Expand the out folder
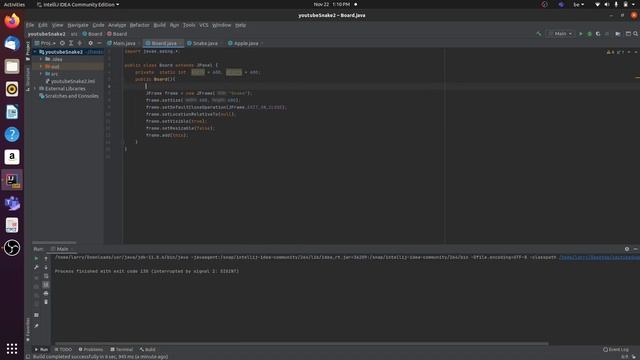The height and width of the screenshot is (360, 640). pyautogui.click(x=41, y=66)
